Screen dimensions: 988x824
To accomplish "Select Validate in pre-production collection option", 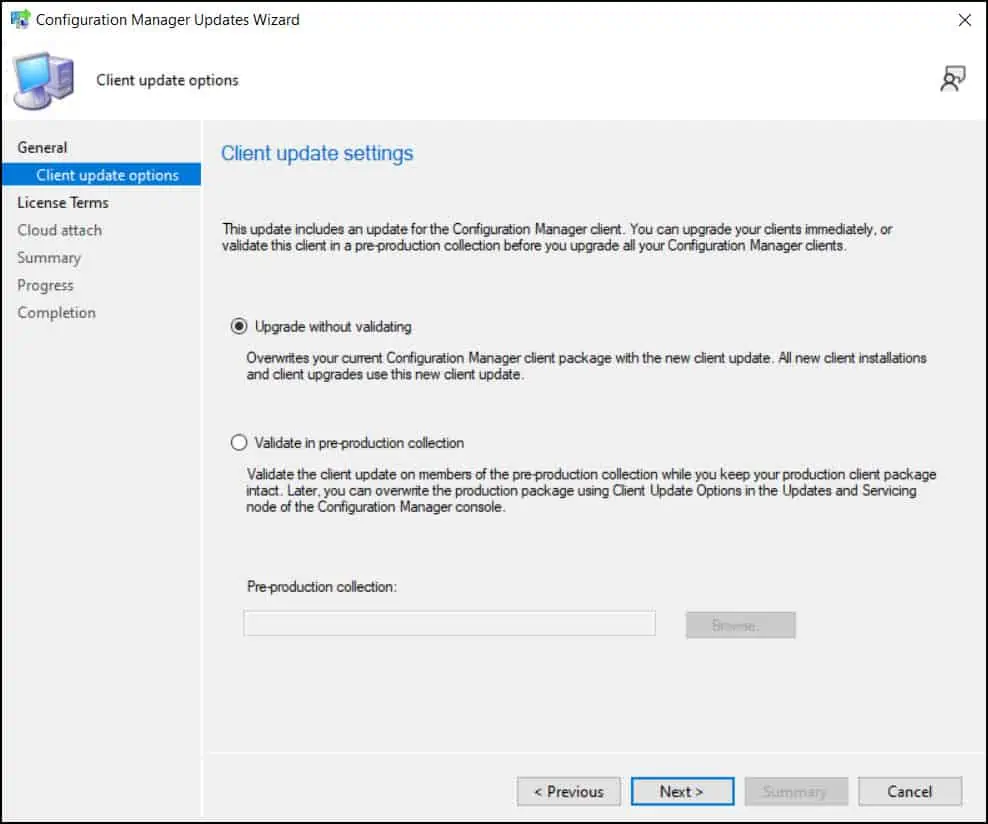I will (x=239, y=443).
